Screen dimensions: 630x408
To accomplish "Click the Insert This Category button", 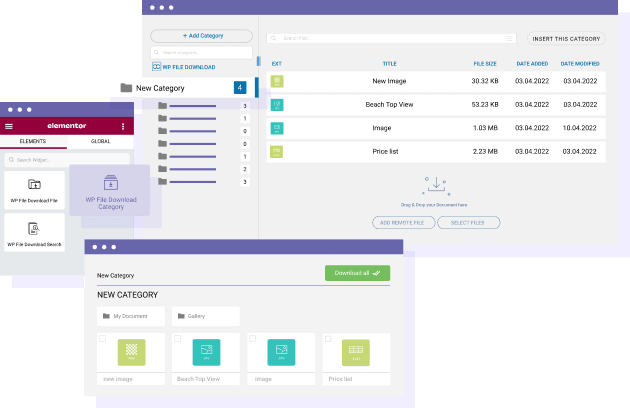I will [x=566, y=39].
